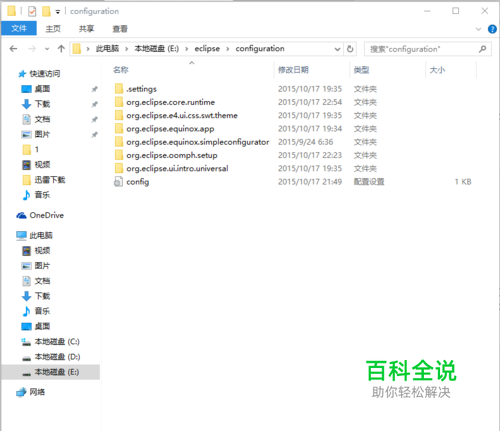The image size is (500, 431).
Task: Click the Forward navigation arrow
Action: [x=32, y=49]
